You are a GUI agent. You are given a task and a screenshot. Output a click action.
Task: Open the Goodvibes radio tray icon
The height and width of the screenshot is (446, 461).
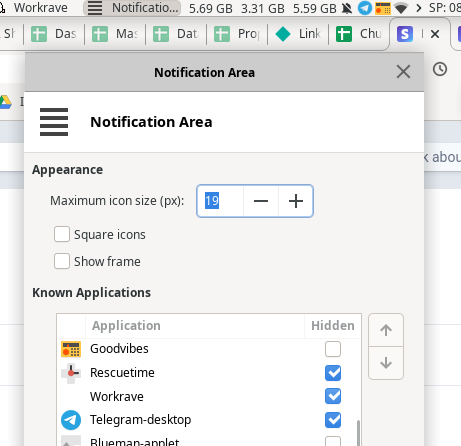(x=383, y=8)
